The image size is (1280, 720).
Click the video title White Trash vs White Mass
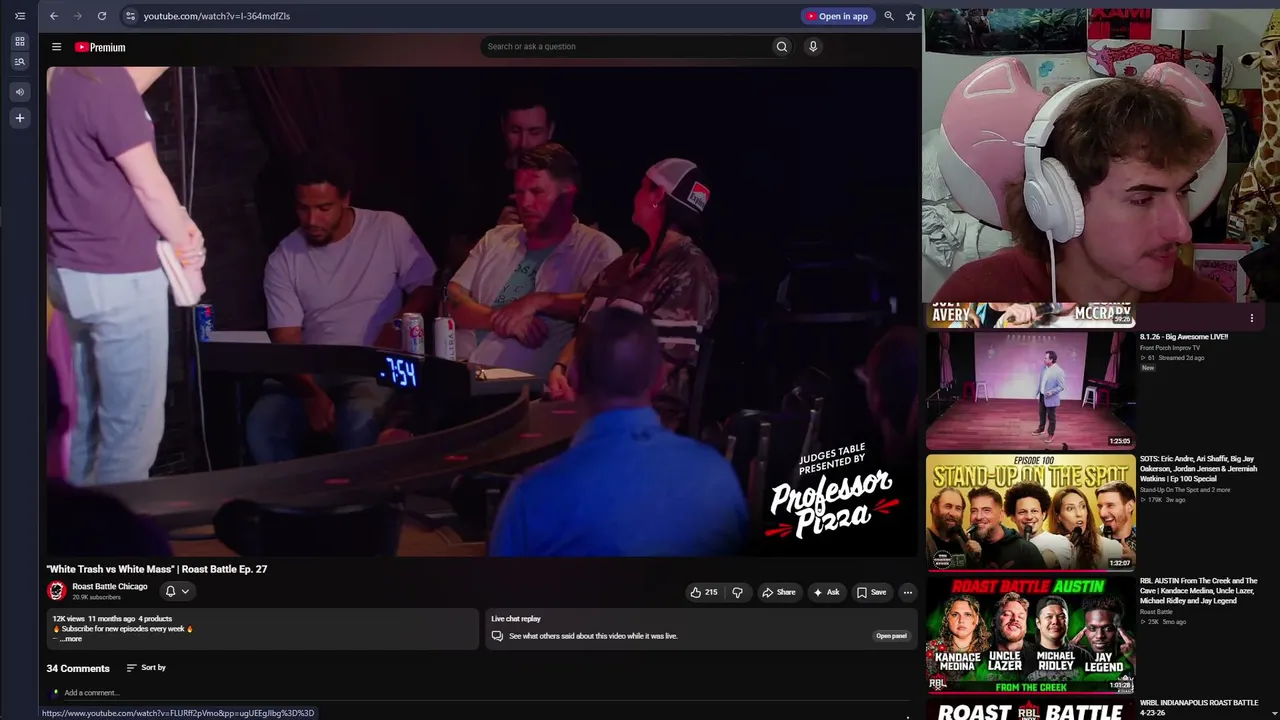tap(157, 569)
